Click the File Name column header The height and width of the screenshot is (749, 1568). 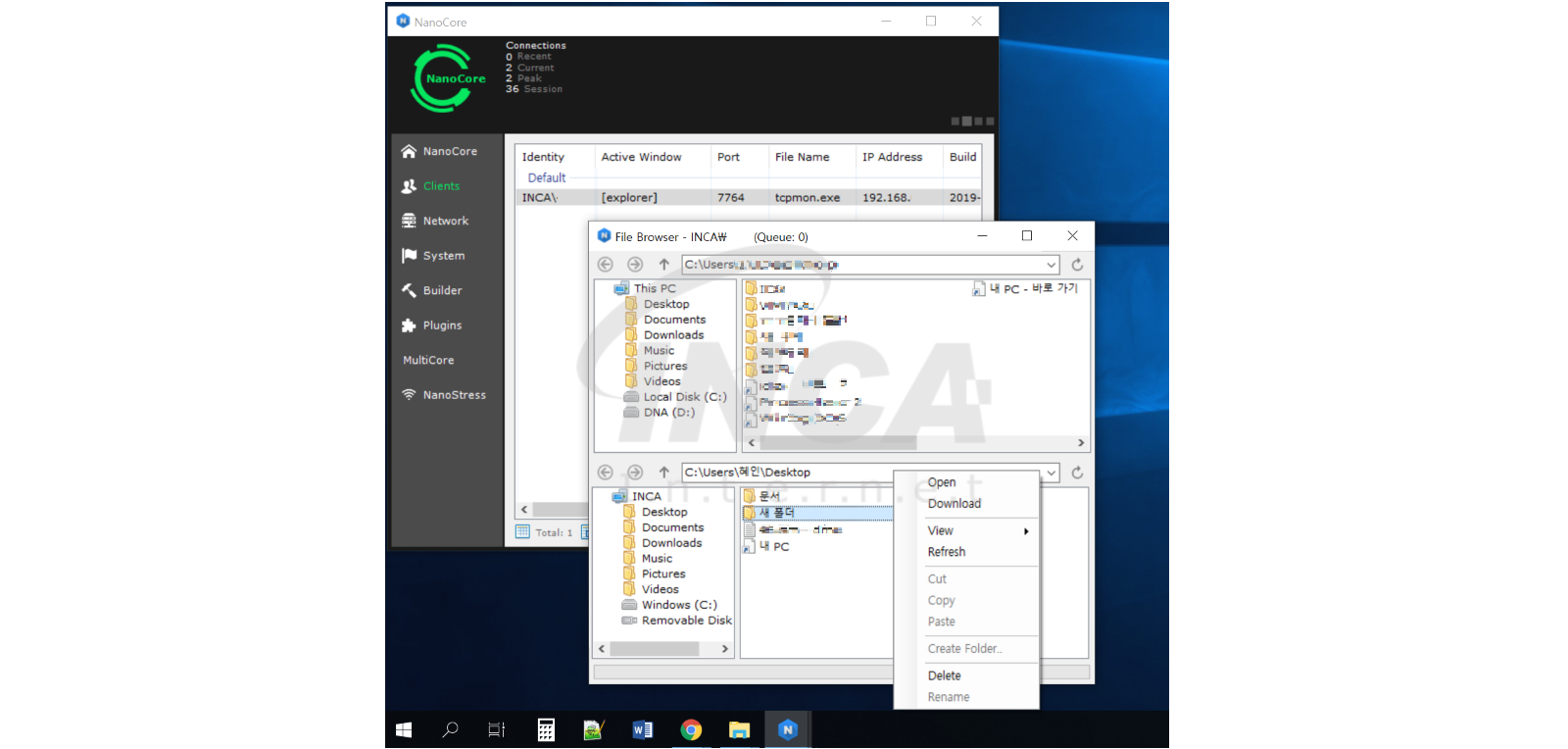pyautogui.click(x=811, y=157)
